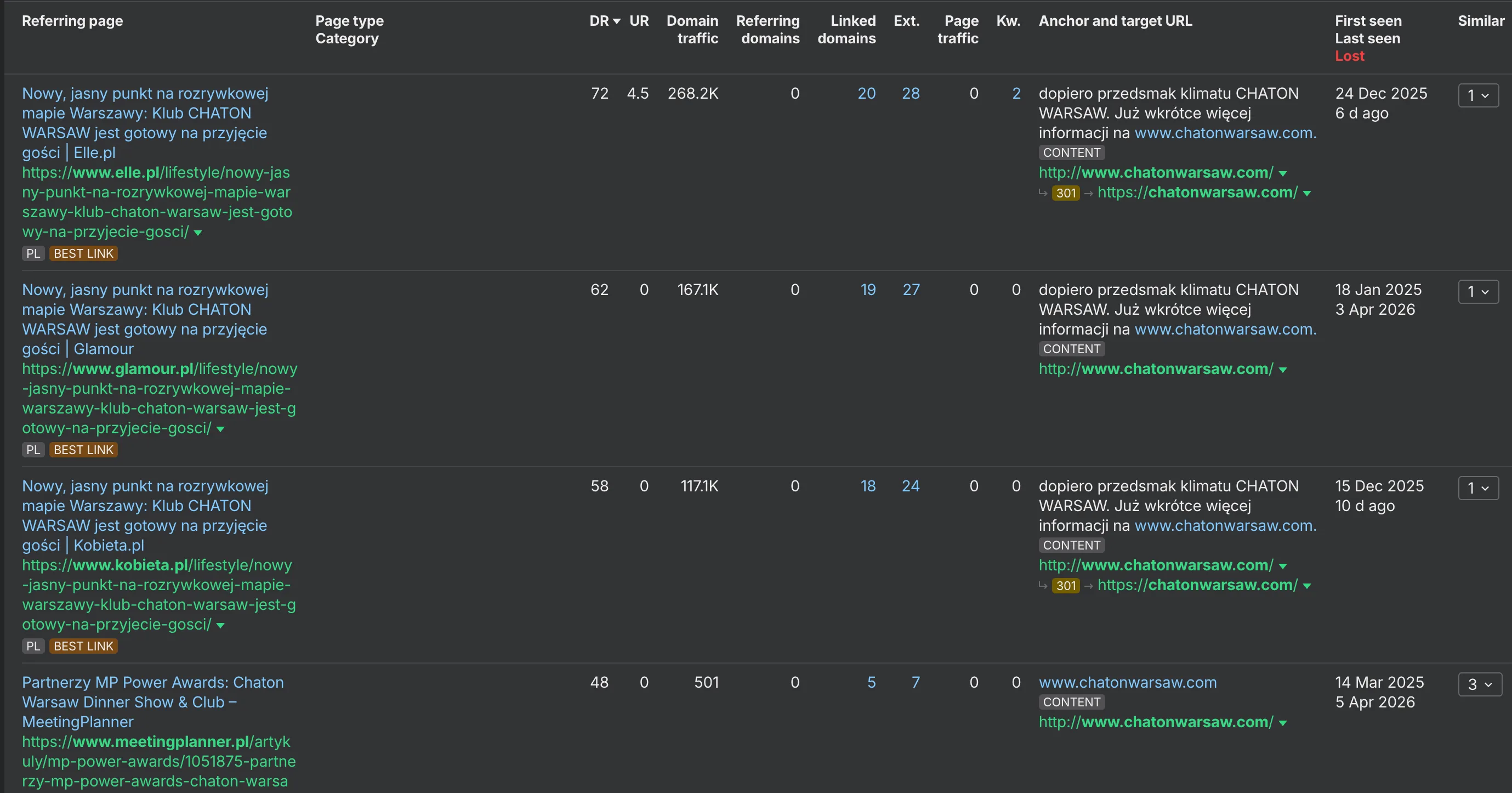Image resolution: width=1512 pixels, height=793 pixels.
Task: Click the 301 redirect badge in Elle.pl row
Action: coord(1065,192)
